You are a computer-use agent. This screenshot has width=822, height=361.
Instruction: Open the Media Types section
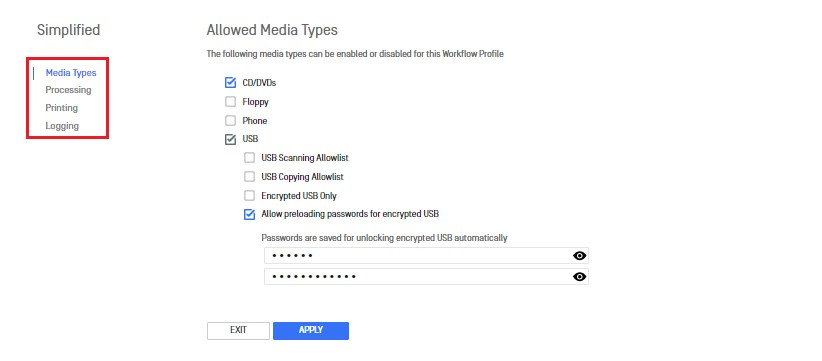pos(71,73)
